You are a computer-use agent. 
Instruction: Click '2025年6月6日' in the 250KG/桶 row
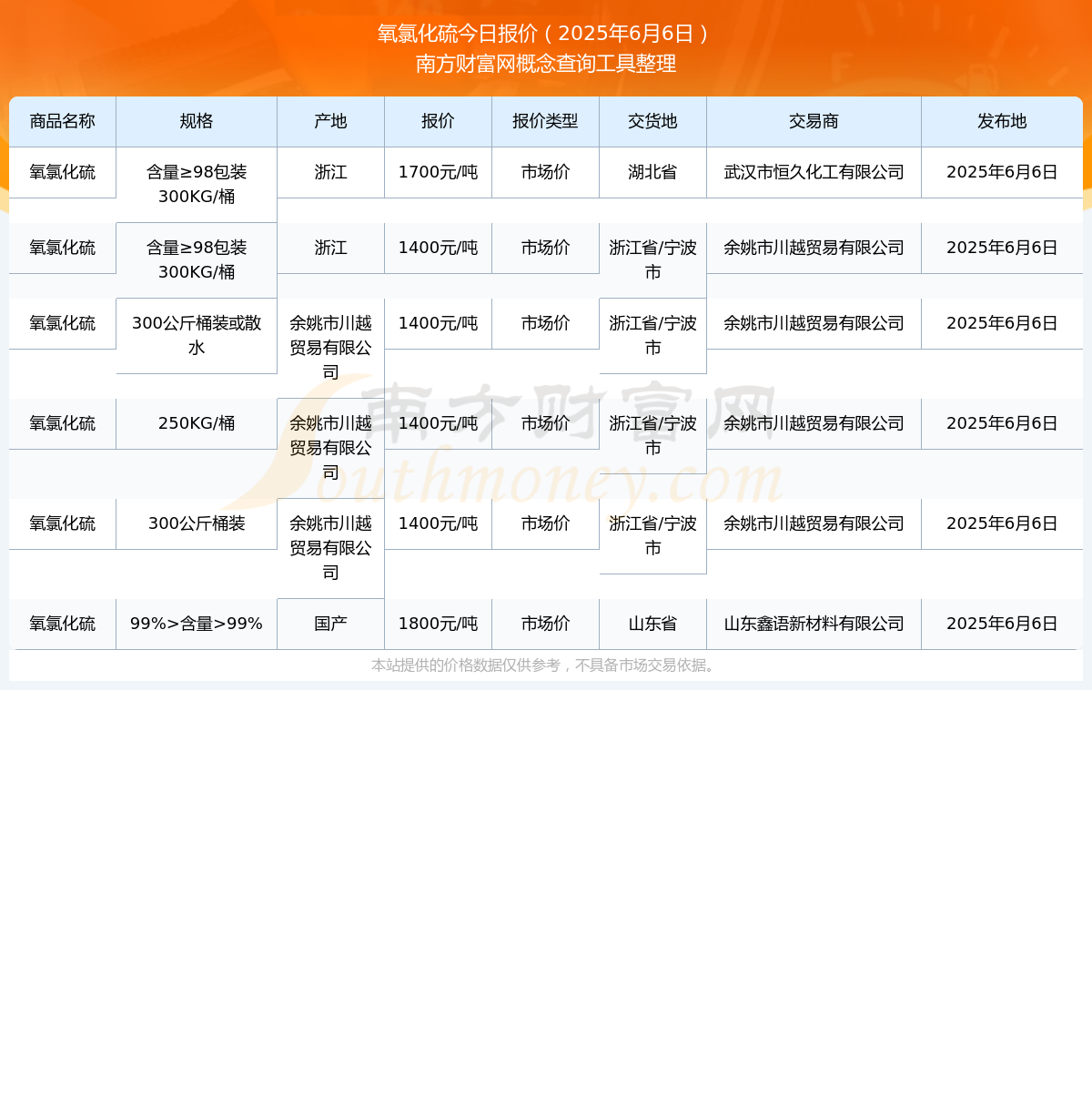pos(1002,423)
